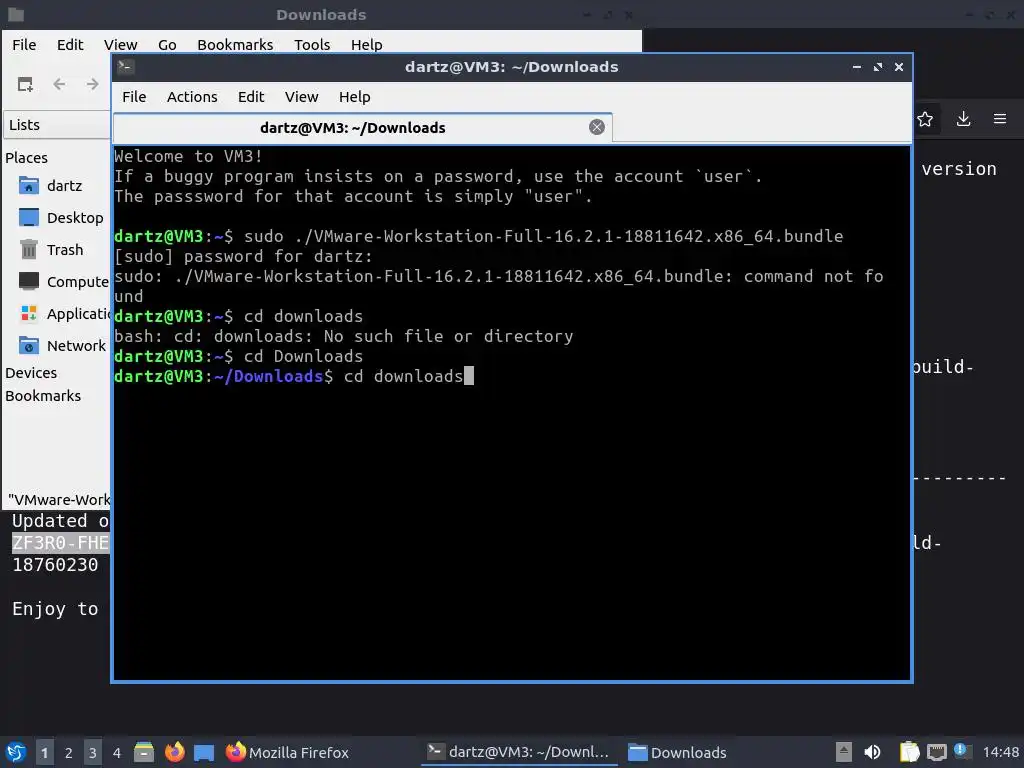Switch to workspace 3
Screen dimensions: 1024x768
click(x=93, y=752)
